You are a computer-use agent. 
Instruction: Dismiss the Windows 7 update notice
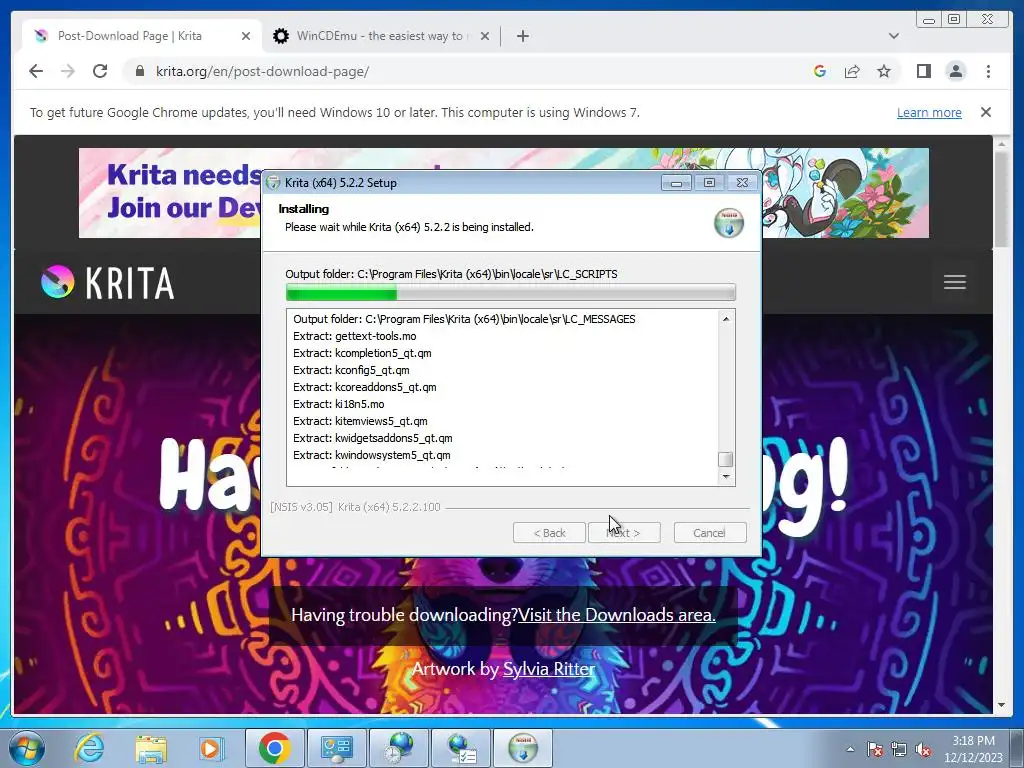point(985,112)
